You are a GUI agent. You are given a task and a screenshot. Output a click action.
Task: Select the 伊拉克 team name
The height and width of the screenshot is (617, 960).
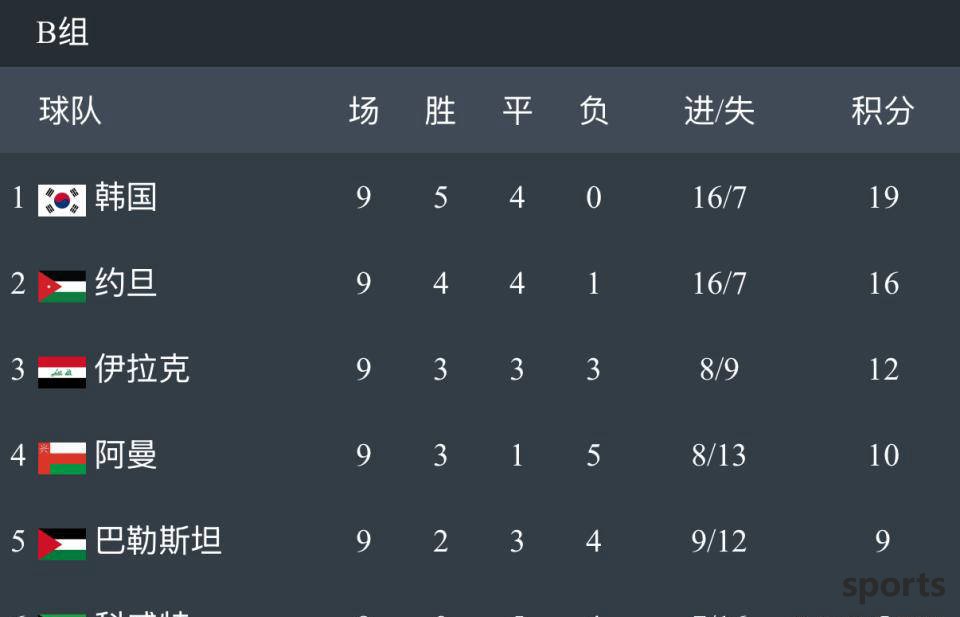[x=142, y=369]
